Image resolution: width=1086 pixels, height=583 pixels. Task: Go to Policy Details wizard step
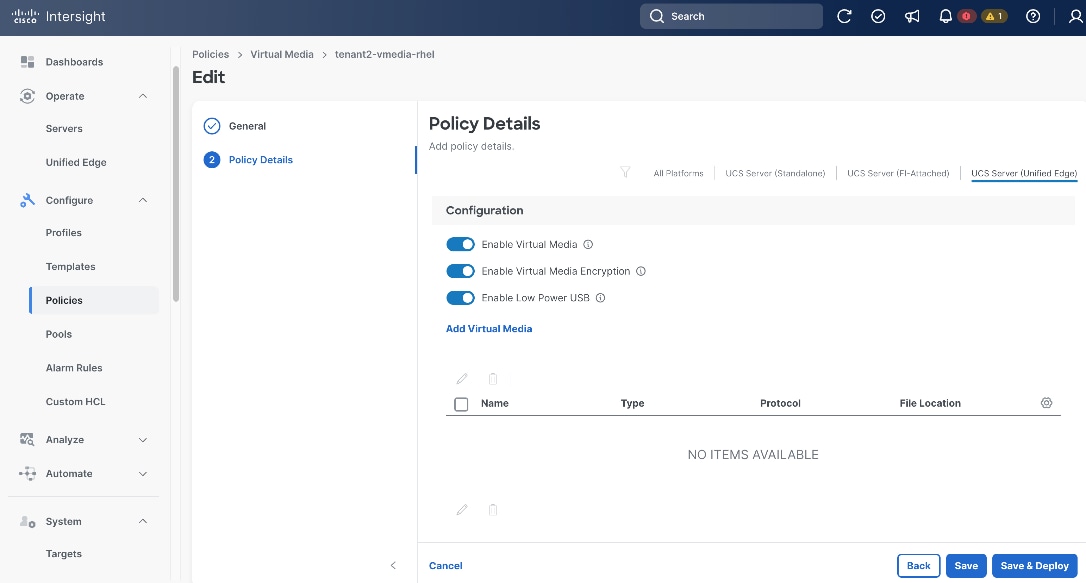[x=260, y=160]
